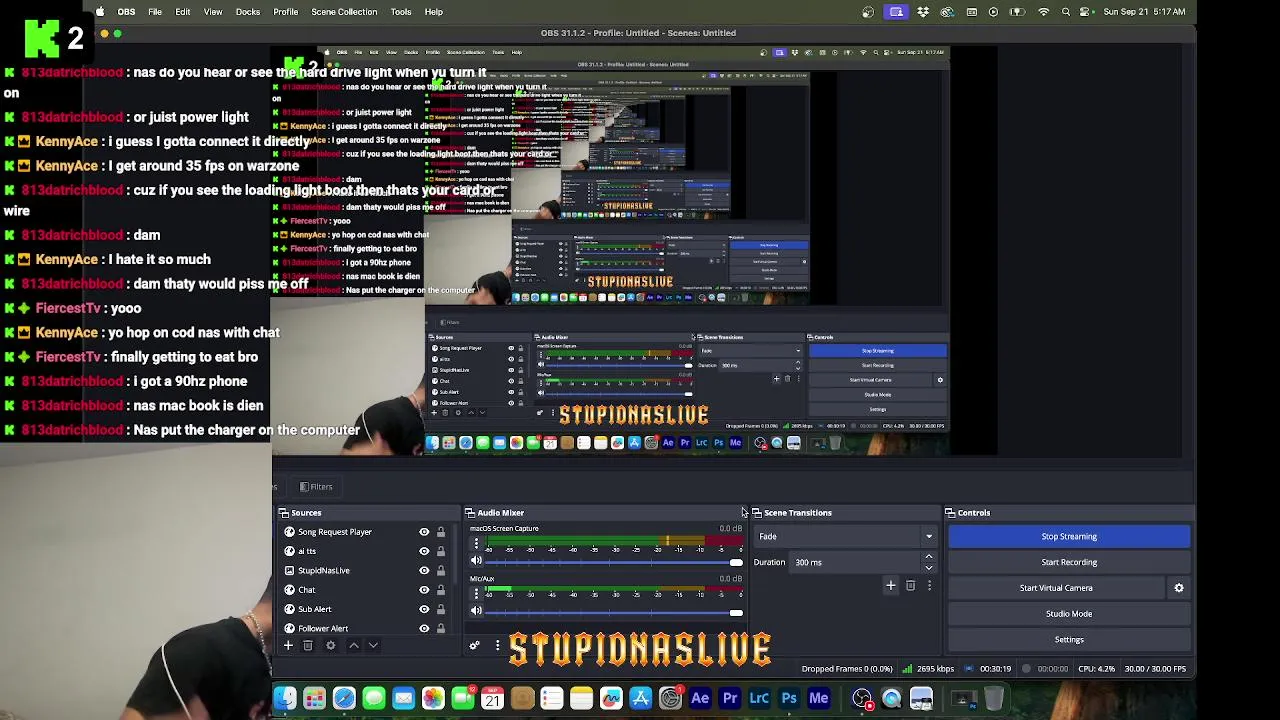This screenshot has width=1280, height=720.
Task: Open macOS Screen Capture audio options dots
Action: click(476, 543)
